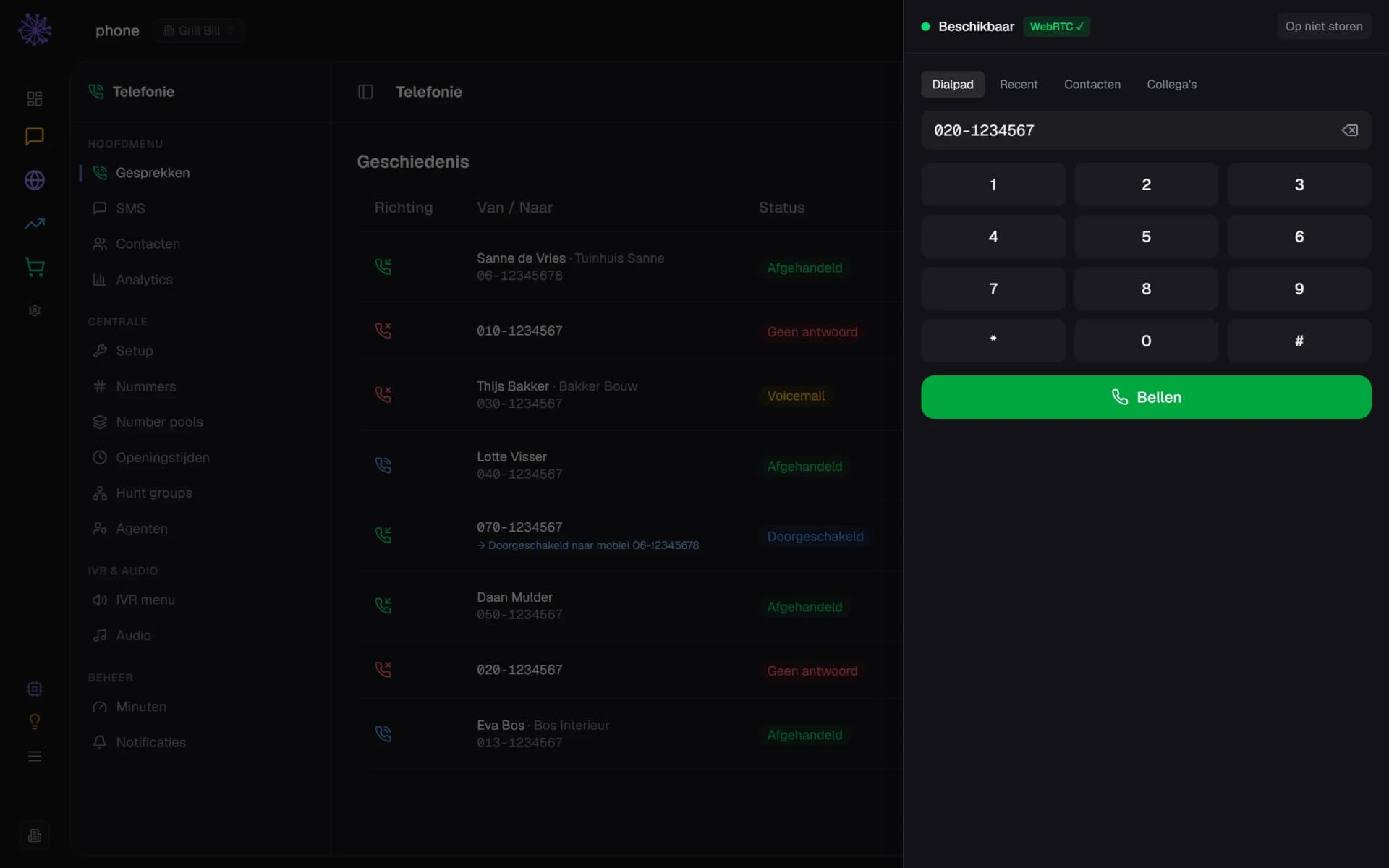Click the snowflake app logo
1389x868 pixels.
click(x=35, y=30)
